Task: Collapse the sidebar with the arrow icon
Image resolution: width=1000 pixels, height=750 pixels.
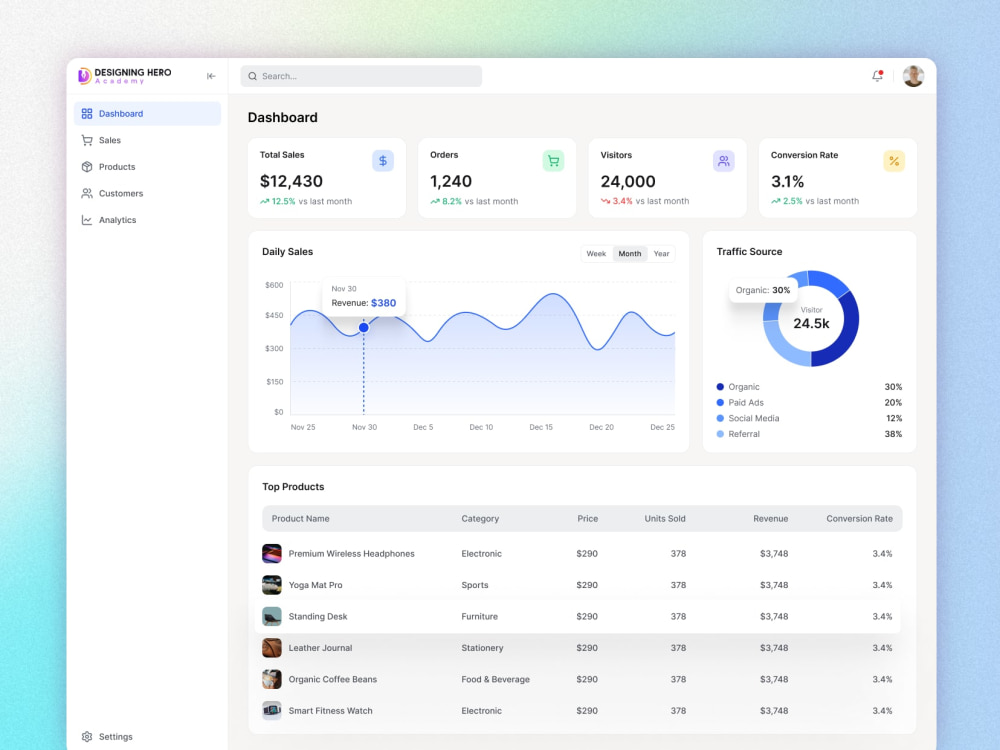Action: coord(211,76)
